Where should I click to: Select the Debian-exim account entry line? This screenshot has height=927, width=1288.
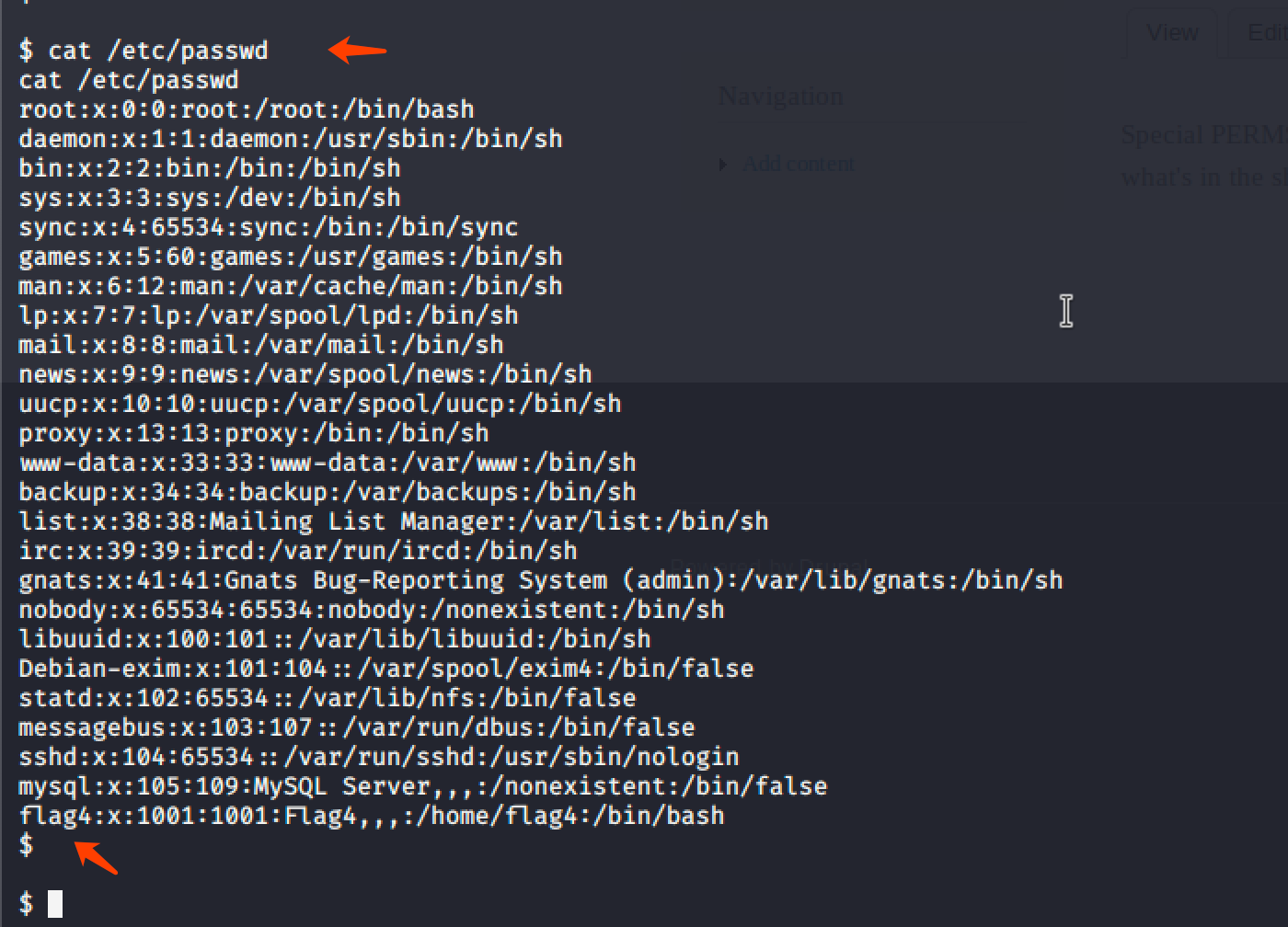pos(386,669)
